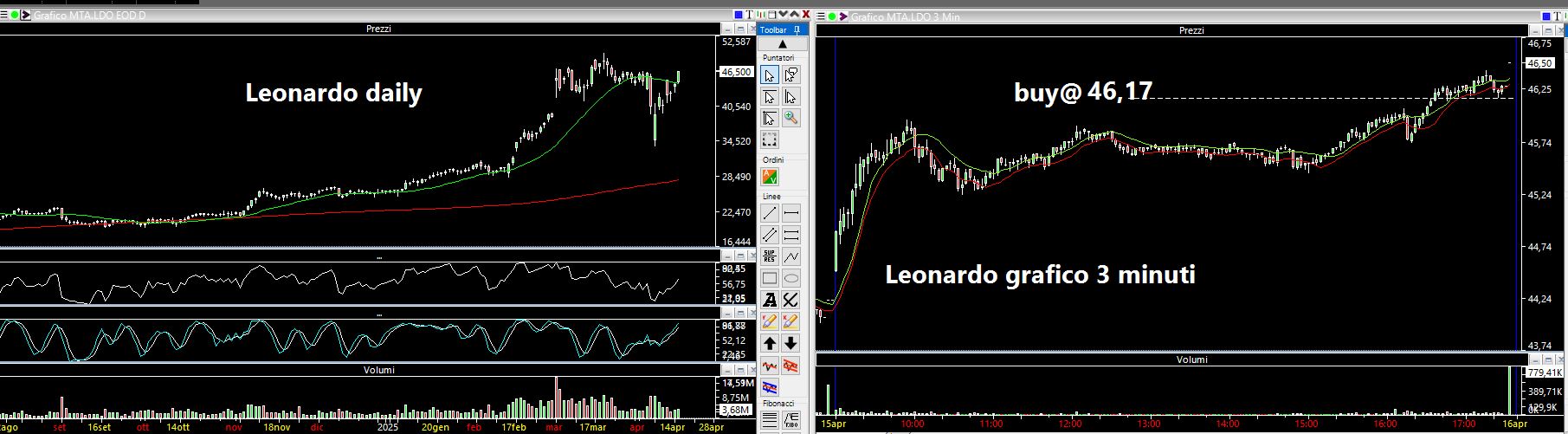
Task: Click the 46,50 price label on 3 Min axis
Action: pyautogui.click(x=1539, y=63)
